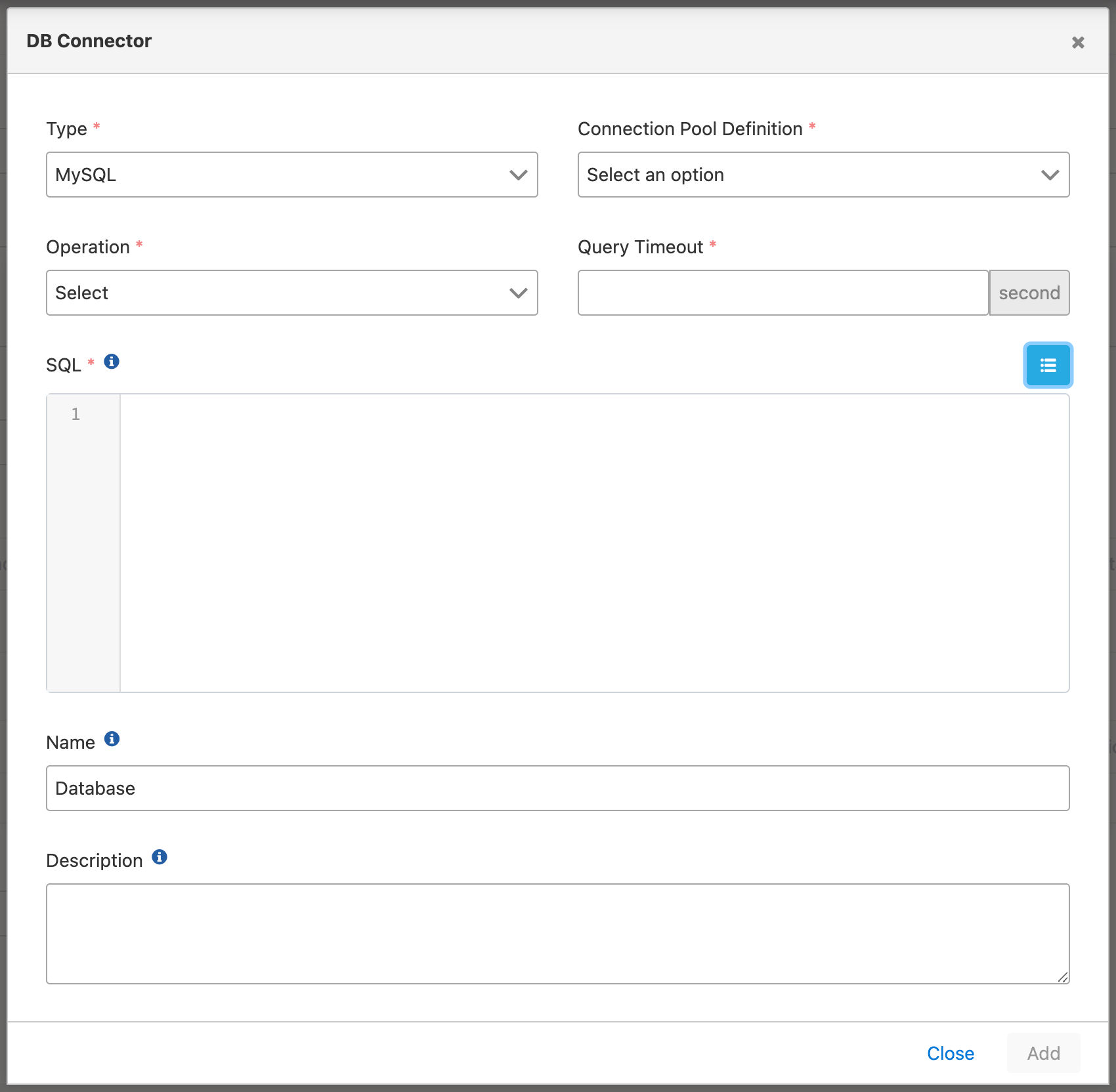This screenshot has width=1116, height=1092.
Task: Focus the Description text area
Action: pos(557,933)
